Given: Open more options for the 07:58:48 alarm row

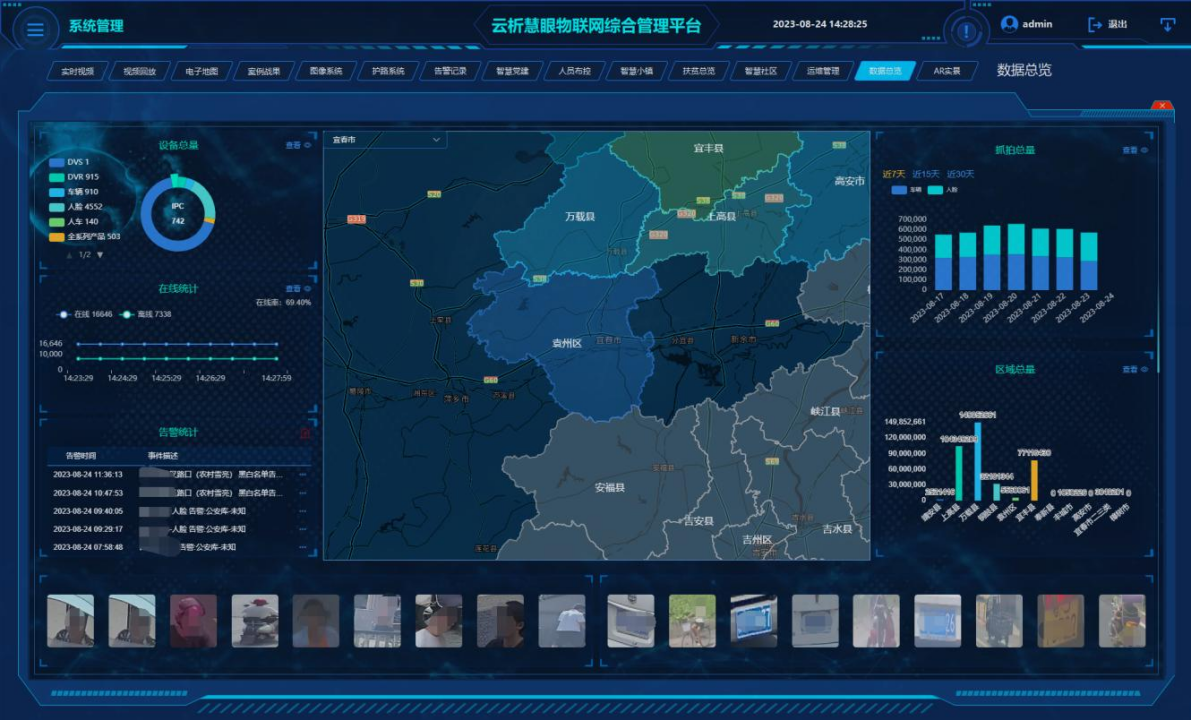Looking at the screenshot, I should pyautogui.click(x=303, y=547).
